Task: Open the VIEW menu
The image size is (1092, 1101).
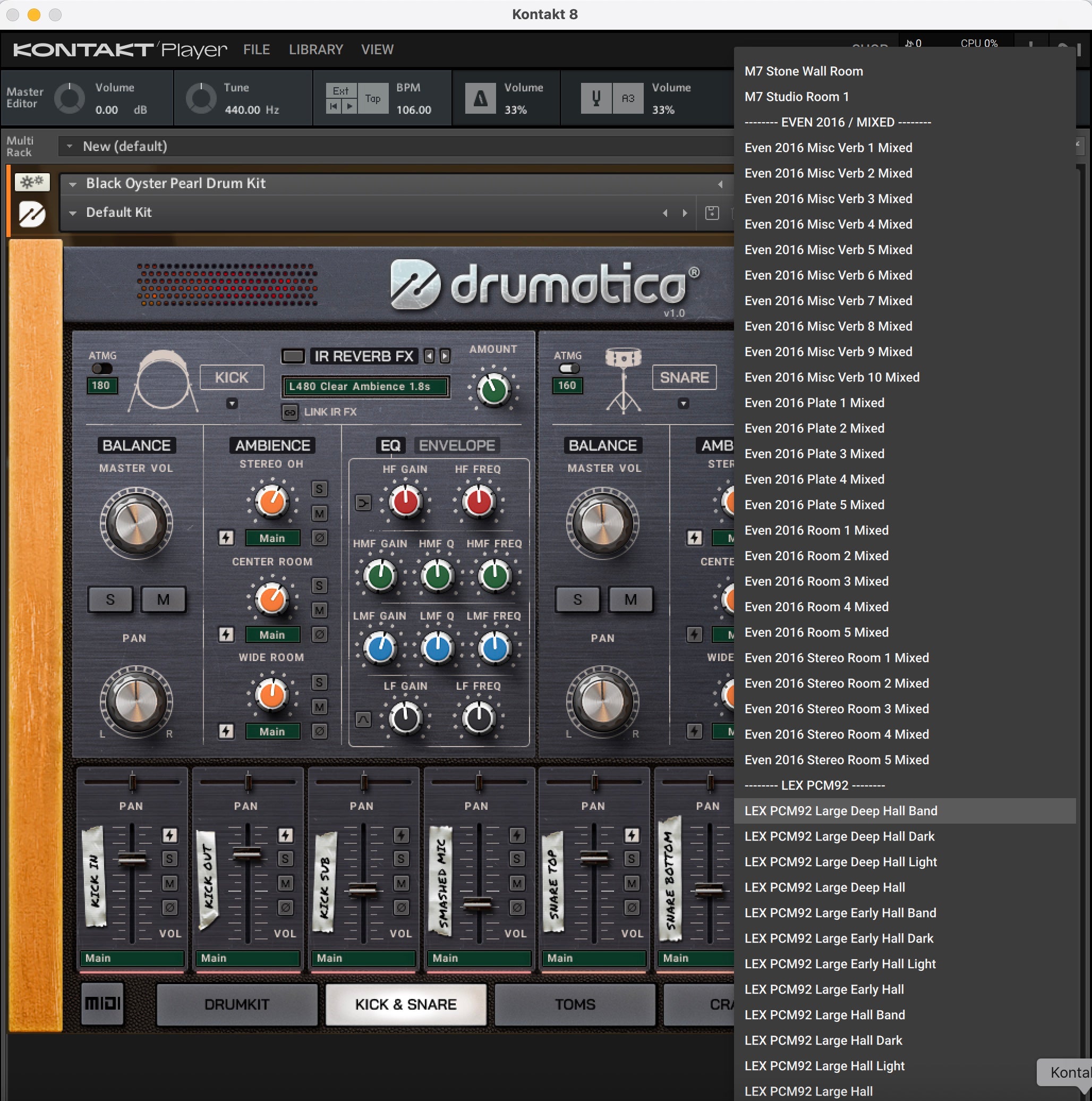Action: (x=377, y=49)
